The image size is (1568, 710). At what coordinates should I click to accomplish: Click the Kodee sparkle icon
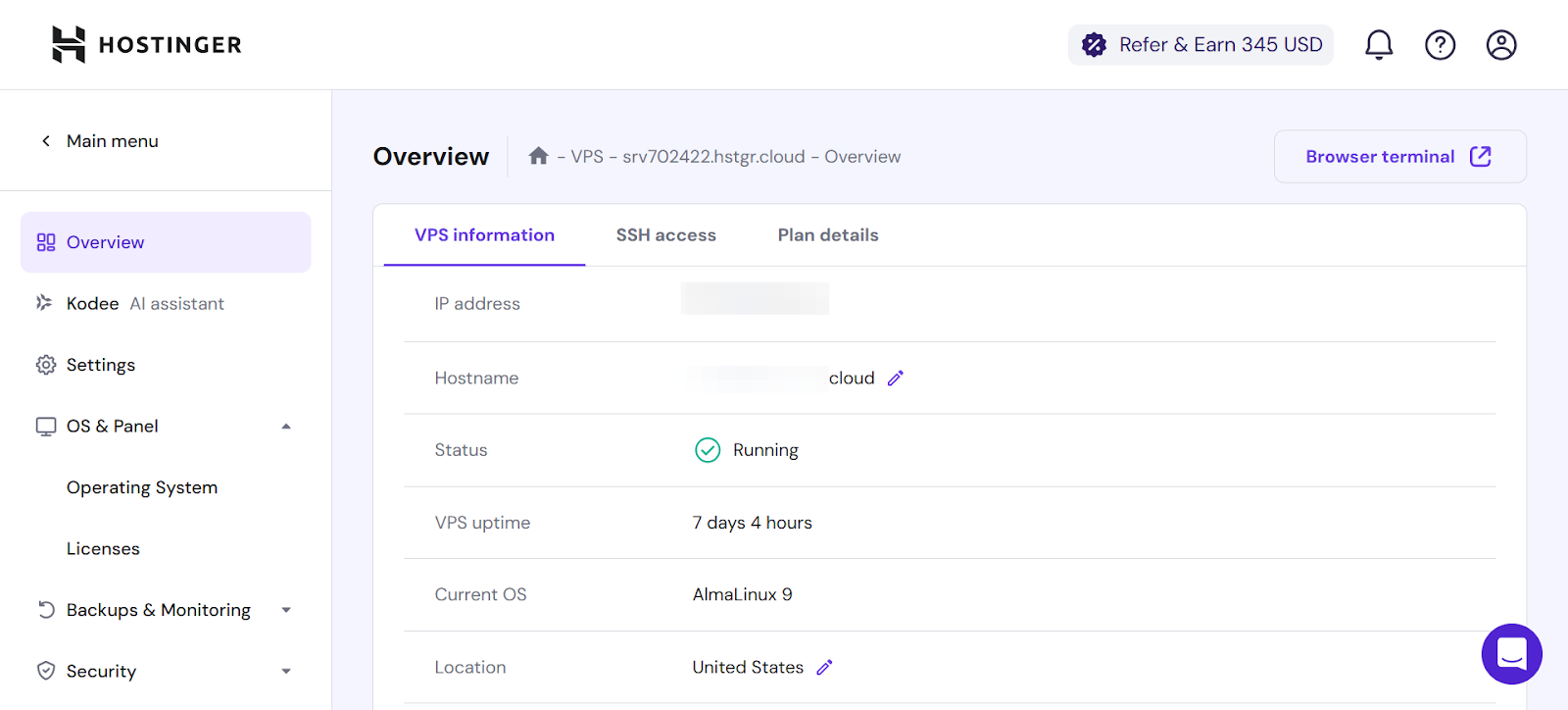point(44,303)
